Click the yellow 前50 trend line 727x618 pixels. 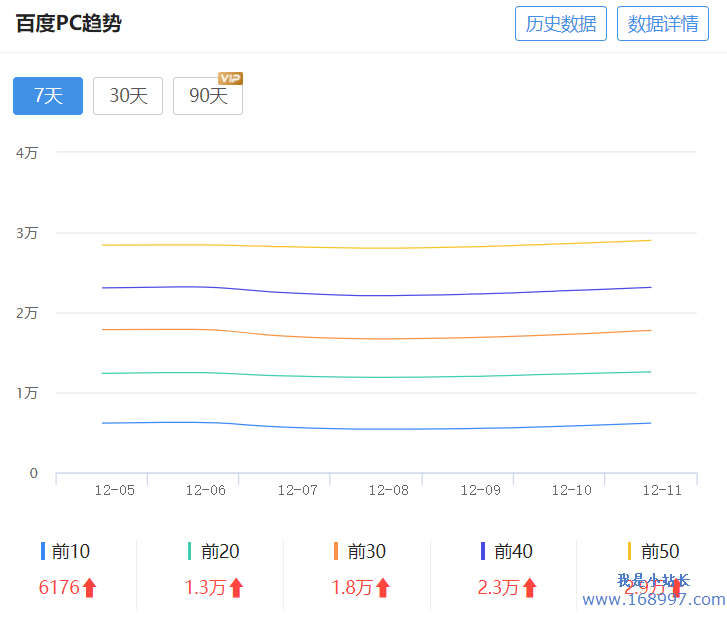click(x=376, y=248)
